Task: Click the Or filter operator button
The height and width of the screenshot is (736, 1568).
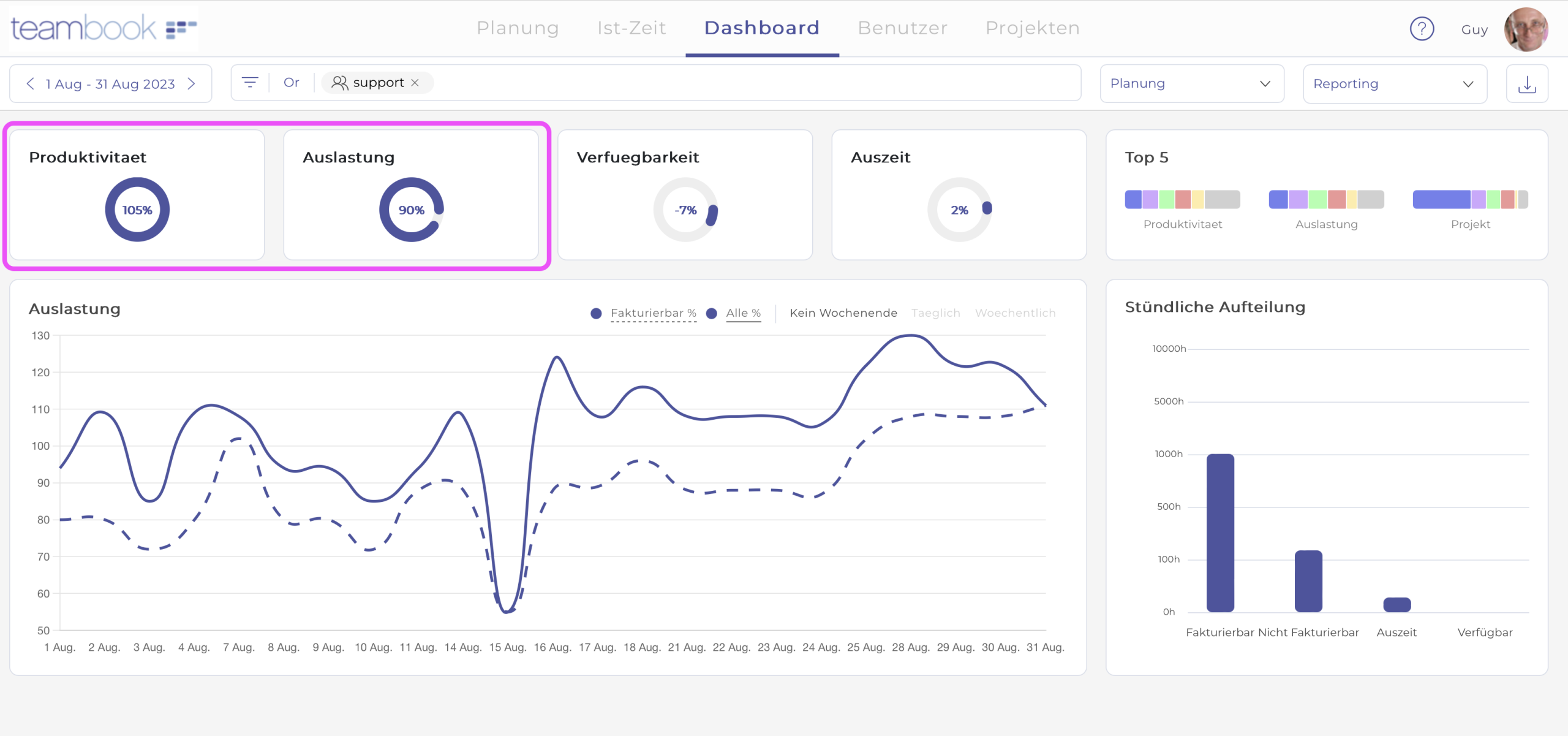Action: [291, 82]
